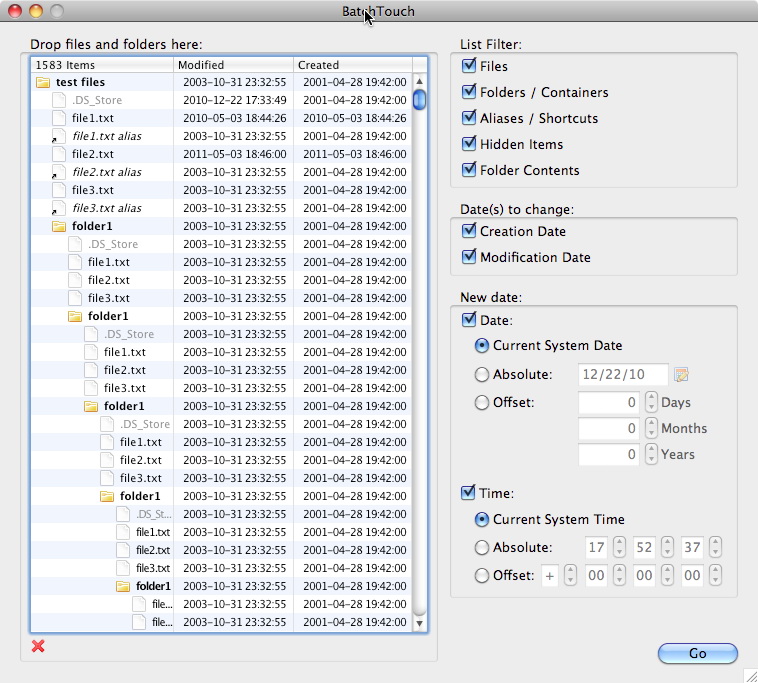Click the Absolute hours field showing 17

597,548
